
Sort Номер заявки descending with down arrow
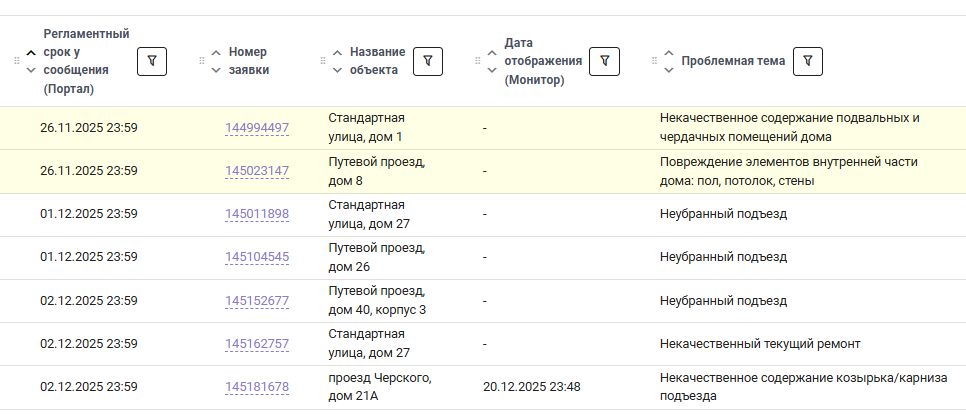216,70
